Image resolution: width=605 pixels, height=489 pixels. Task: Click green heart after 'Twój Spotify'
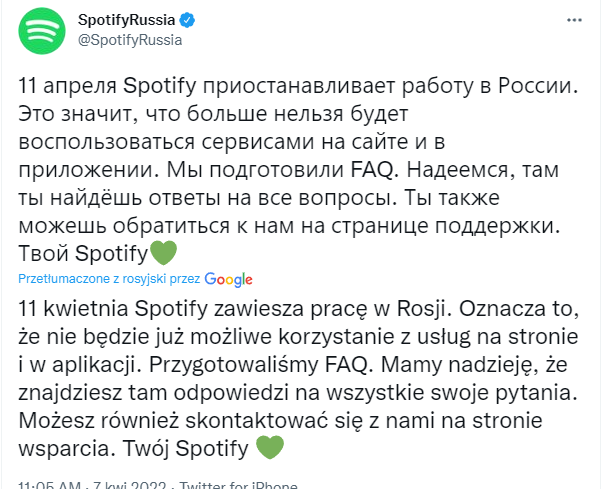[272, 445]
